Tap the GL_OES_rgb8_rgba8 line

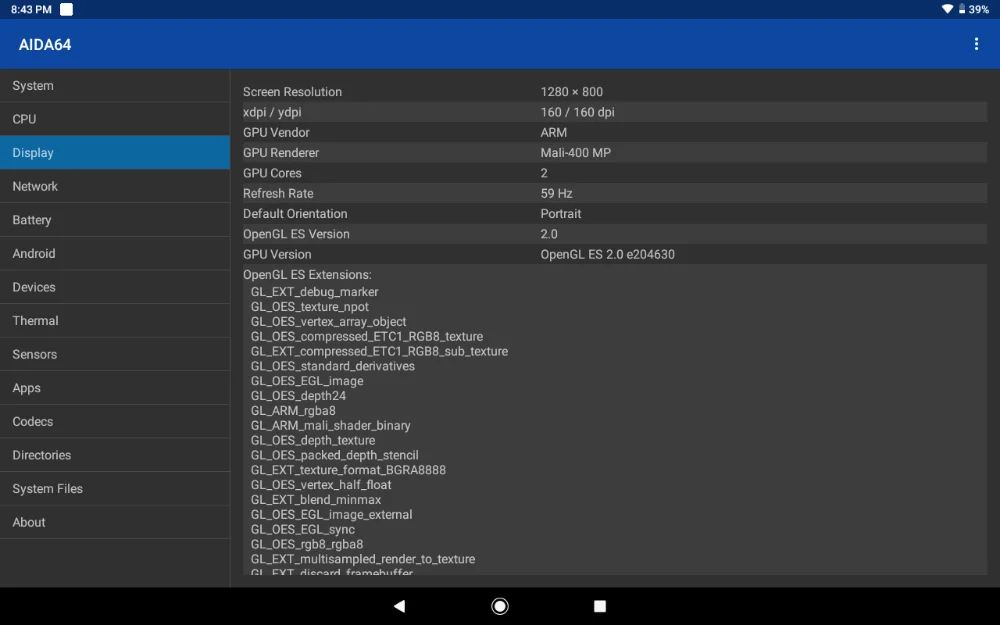(307, 545)
